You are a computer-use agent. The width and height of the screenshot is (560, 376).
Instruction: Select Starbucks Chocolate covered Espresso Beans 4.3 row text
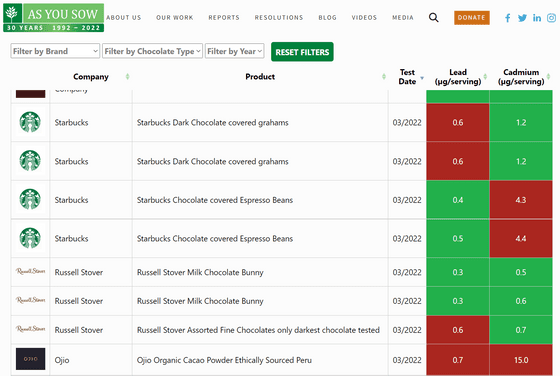[215, 200]
